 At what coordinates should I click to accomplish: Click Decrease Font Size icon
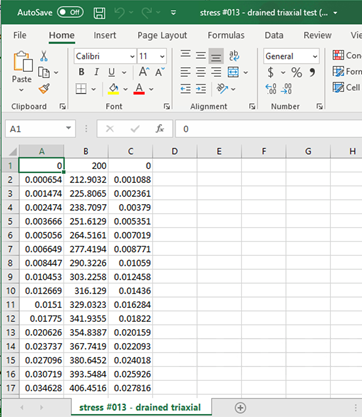coord(160,72)
